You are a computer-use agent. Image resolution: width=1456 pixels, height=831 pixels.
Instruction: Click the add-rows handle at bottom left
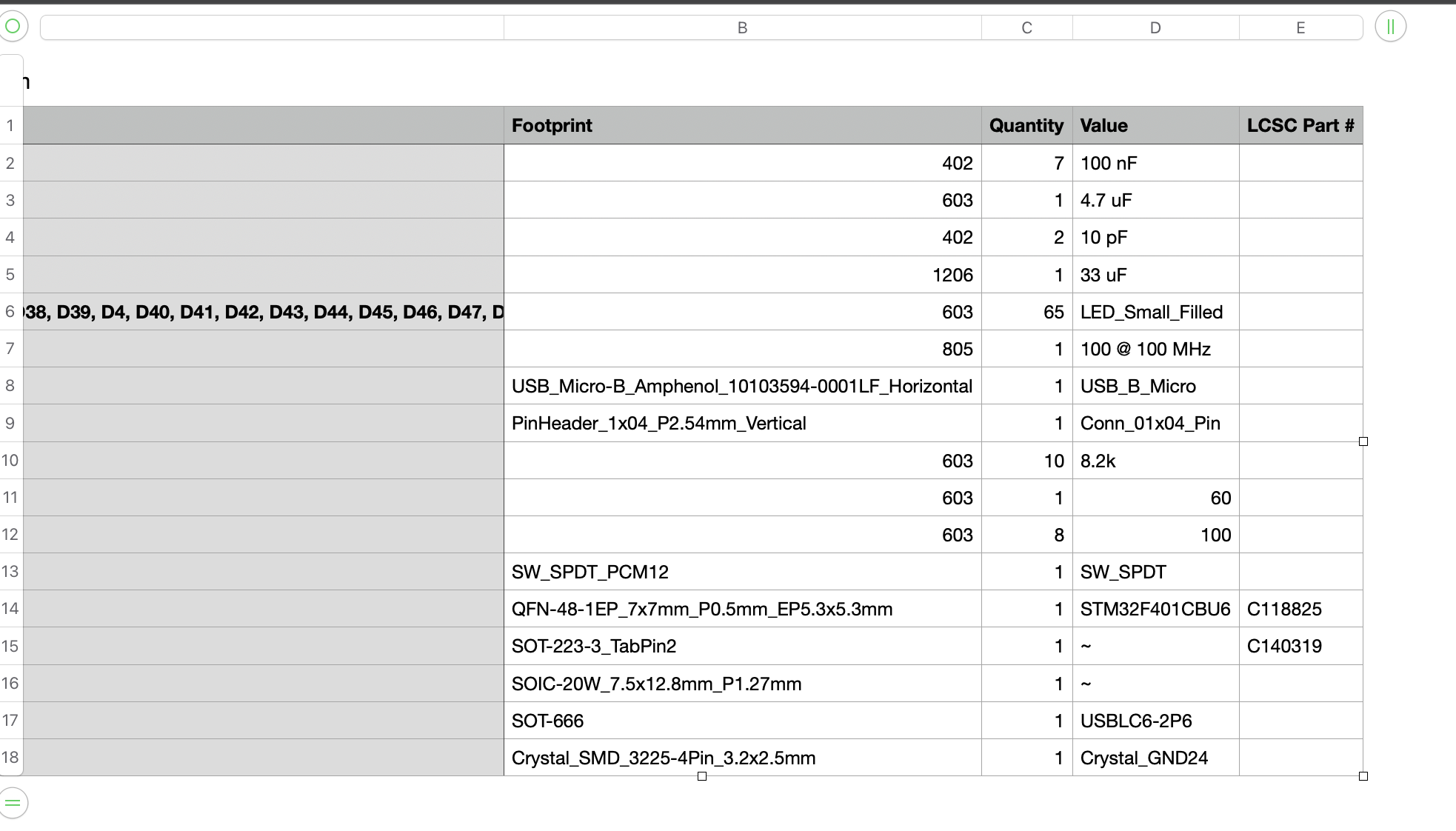[13, 803]
